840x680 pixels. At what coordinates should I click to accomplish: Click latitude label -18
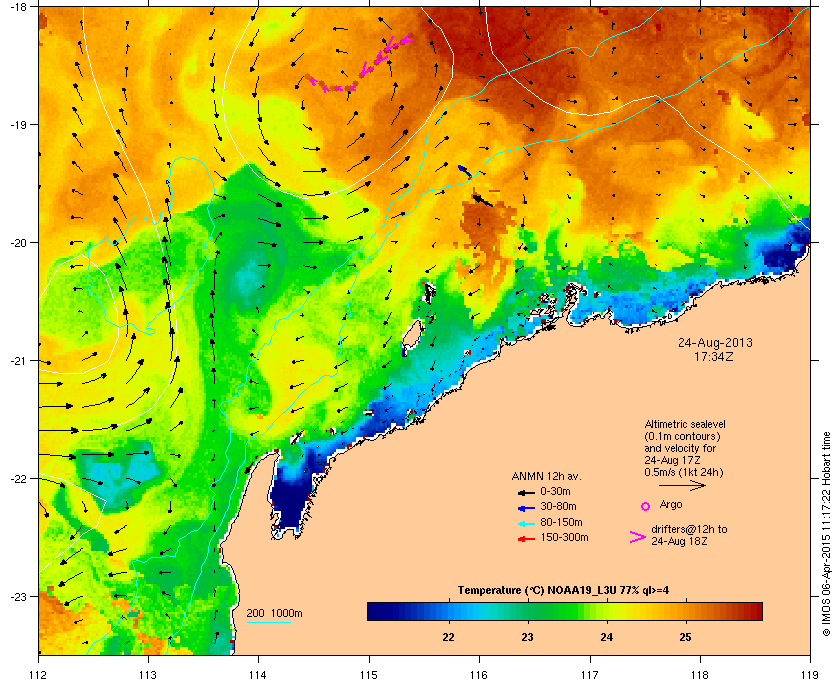coord(18,7)
